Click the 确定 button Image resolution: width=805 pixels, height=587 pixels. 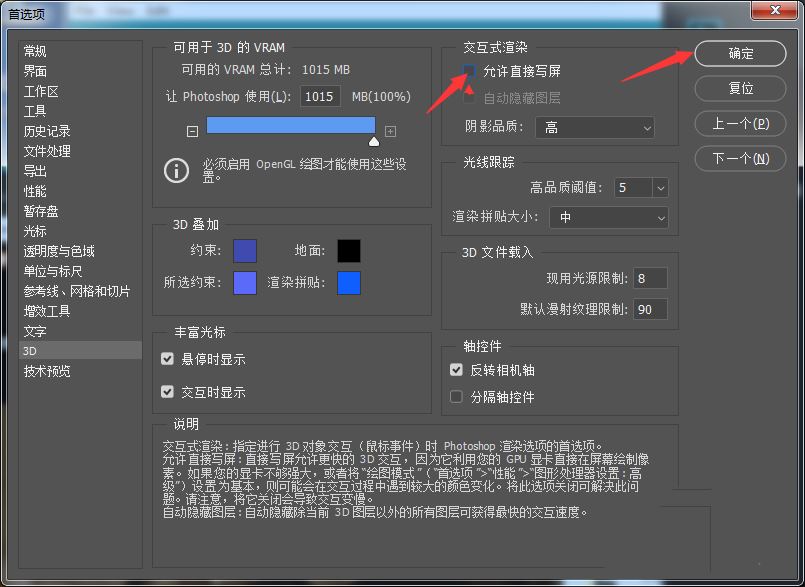(x=740, y=53)
